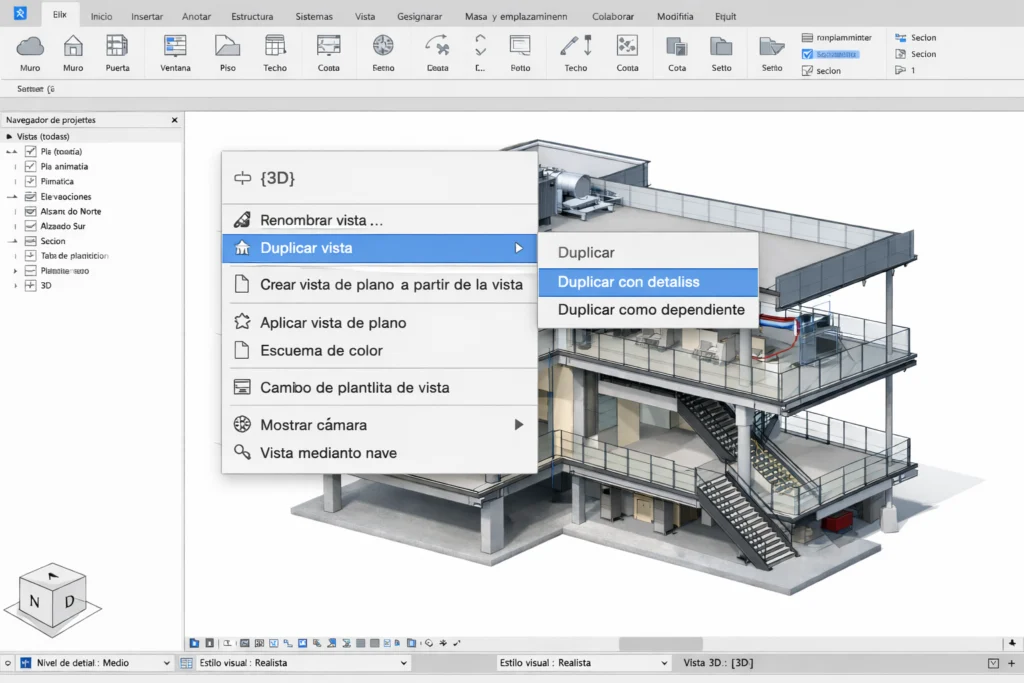Screen dimensions: 1024x683
Task: Select the Techo (ceiling) tool
Action: click(x=277, y=48)
